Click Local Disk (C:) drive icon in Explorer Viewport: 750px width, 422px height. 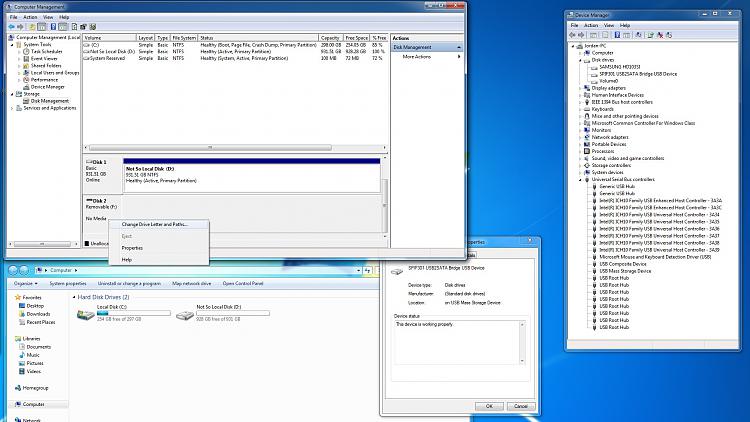point(86,314)
